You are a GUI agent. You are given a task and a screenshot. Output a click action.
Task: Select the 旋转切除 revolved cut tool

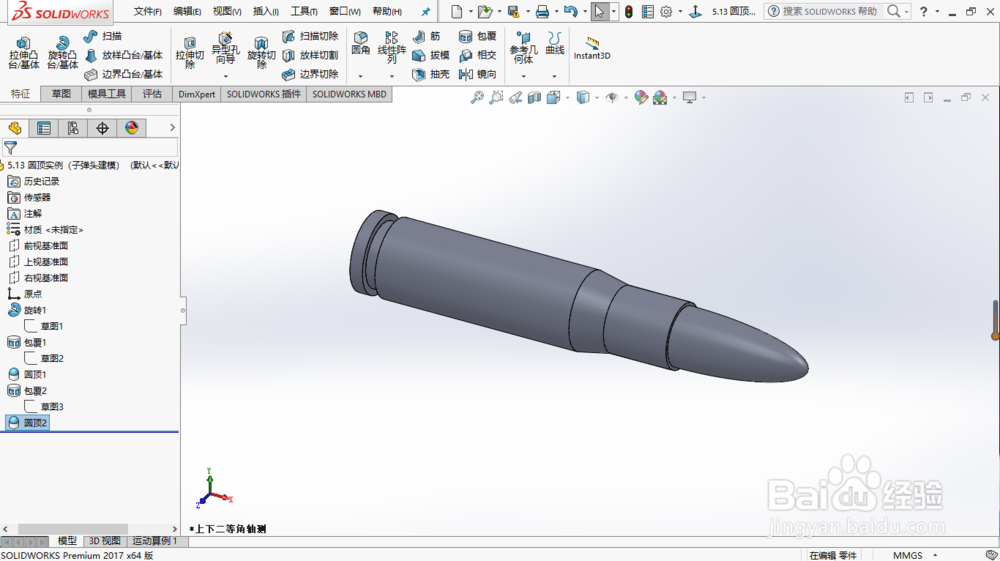261,52
